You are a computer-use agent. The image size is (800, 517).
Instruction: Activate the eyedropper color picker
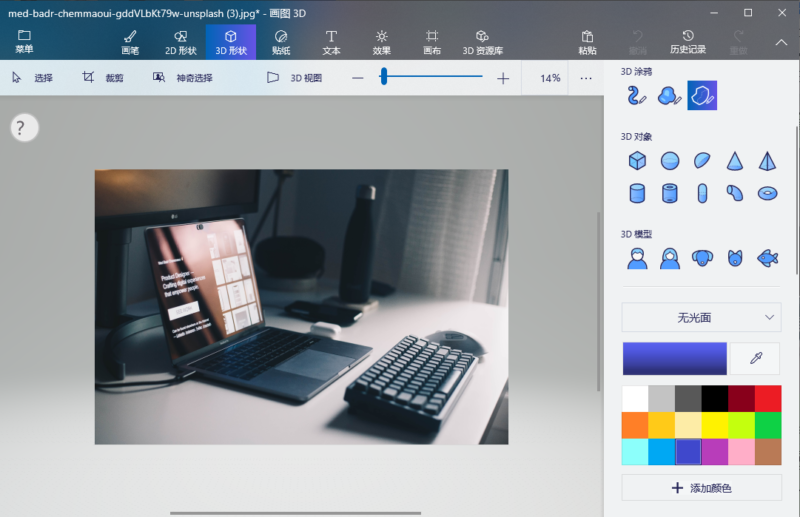click(756, 359)
